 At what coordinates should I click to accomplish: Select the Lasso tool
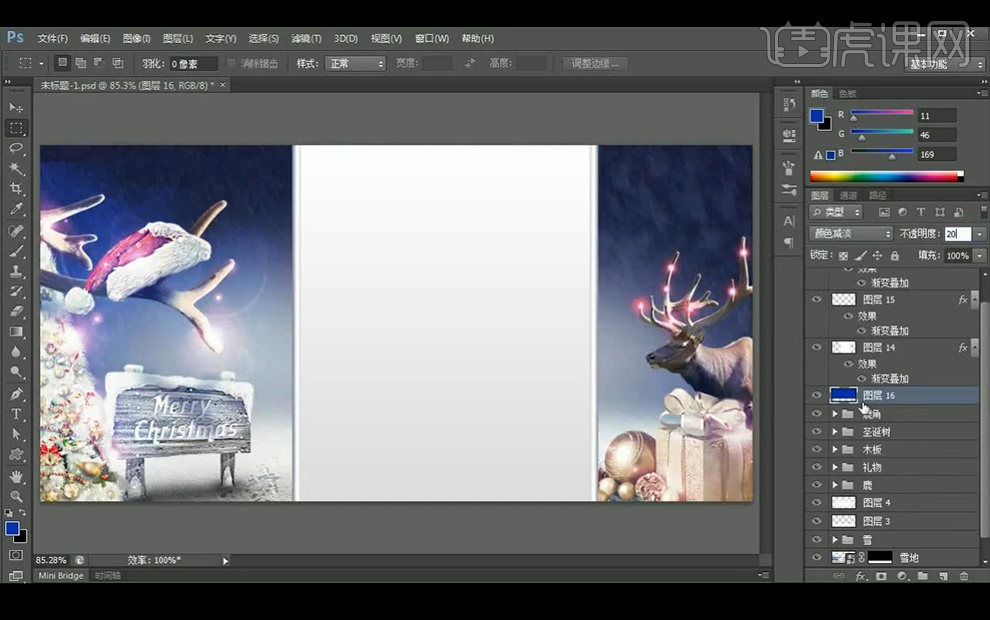click(16, 148)
